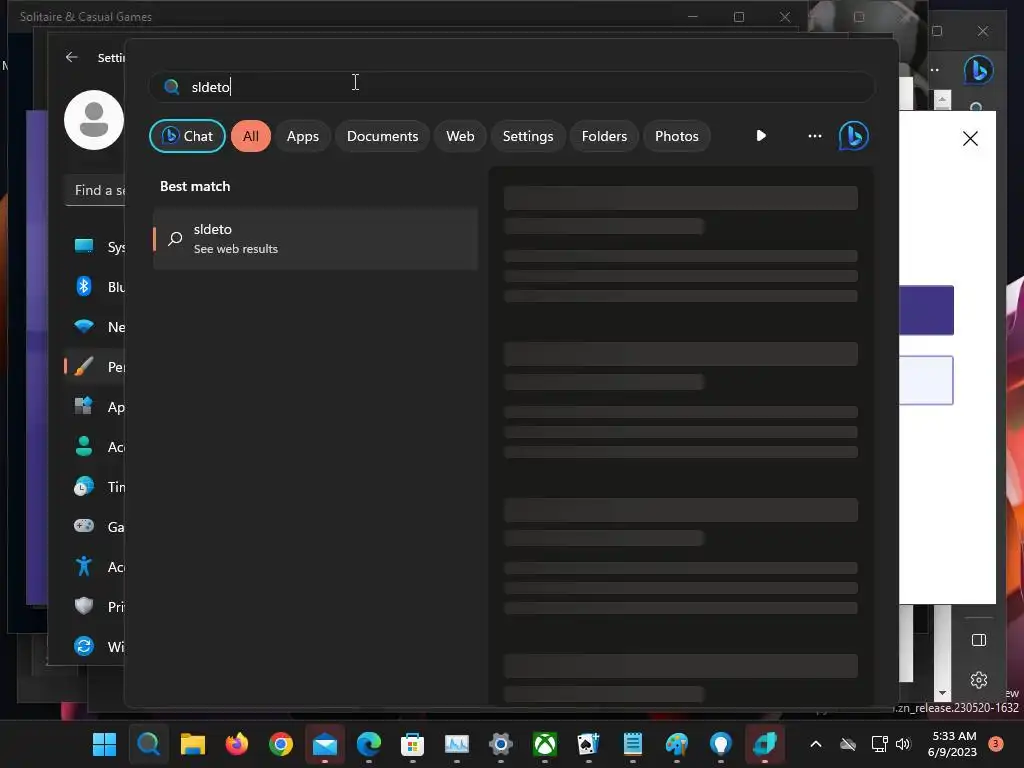Open Tips lightbulb app on taskbar
This screenshot has width=1024, height=768.
click(721, 744)
